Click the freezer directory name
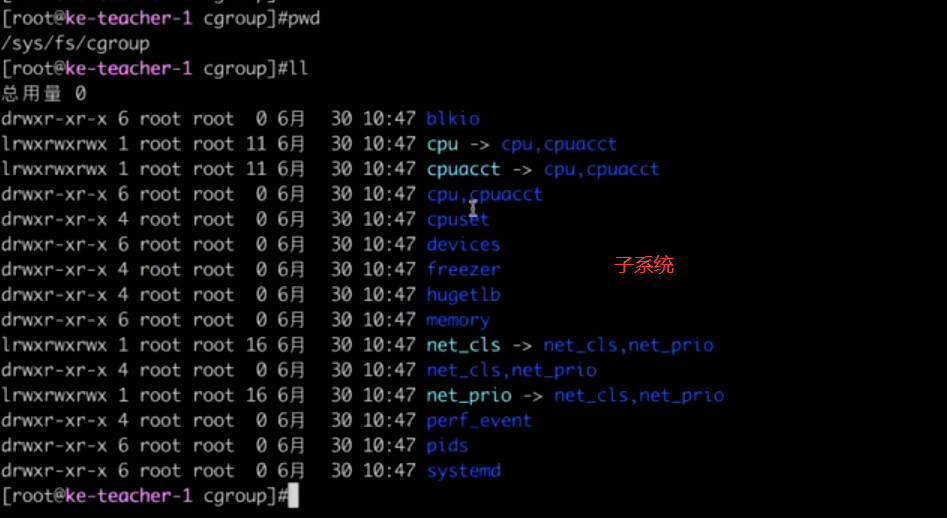The width and height of the screenshot is (947, 518). [463, 269]
